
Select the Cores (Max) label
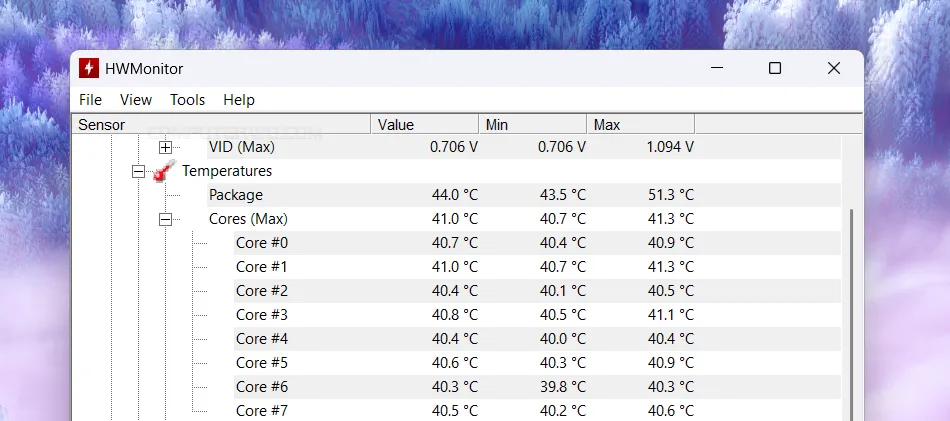click(248, 219)
